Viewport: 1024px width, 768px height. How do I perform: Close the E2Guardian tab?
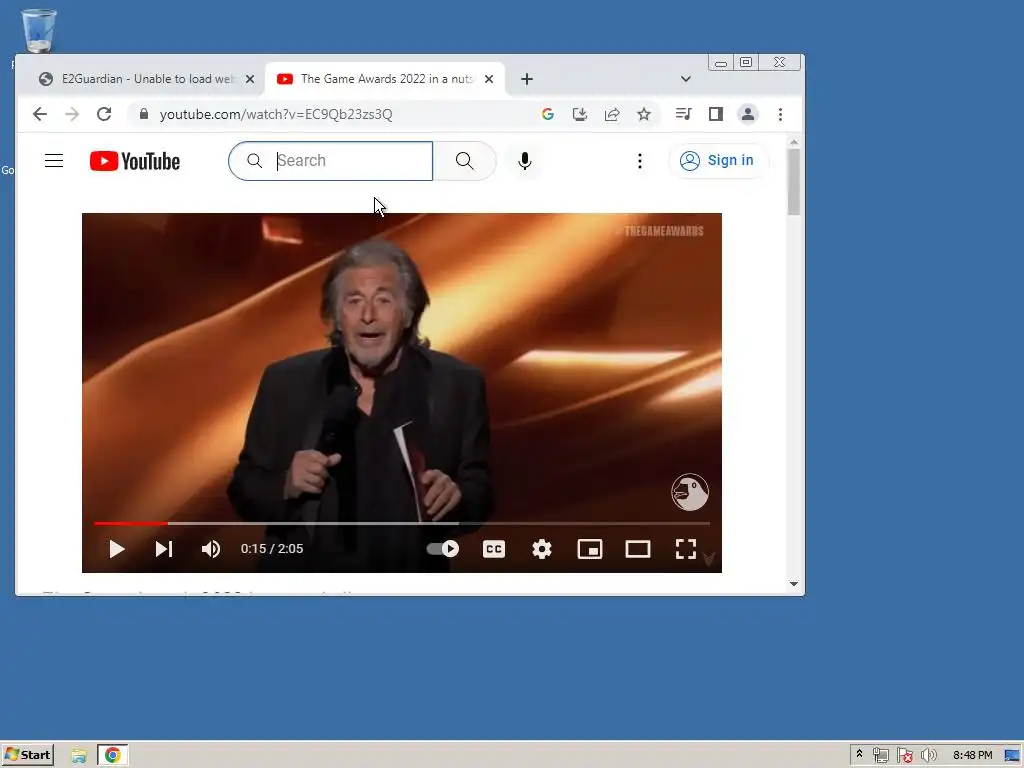coord(250,79)
